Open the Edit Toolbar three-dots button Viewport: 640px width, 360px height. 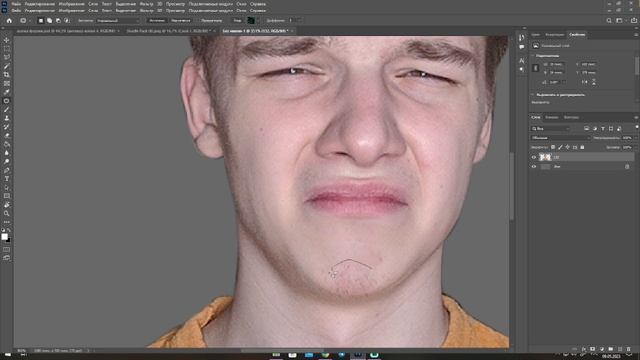[x=7, y=222]
